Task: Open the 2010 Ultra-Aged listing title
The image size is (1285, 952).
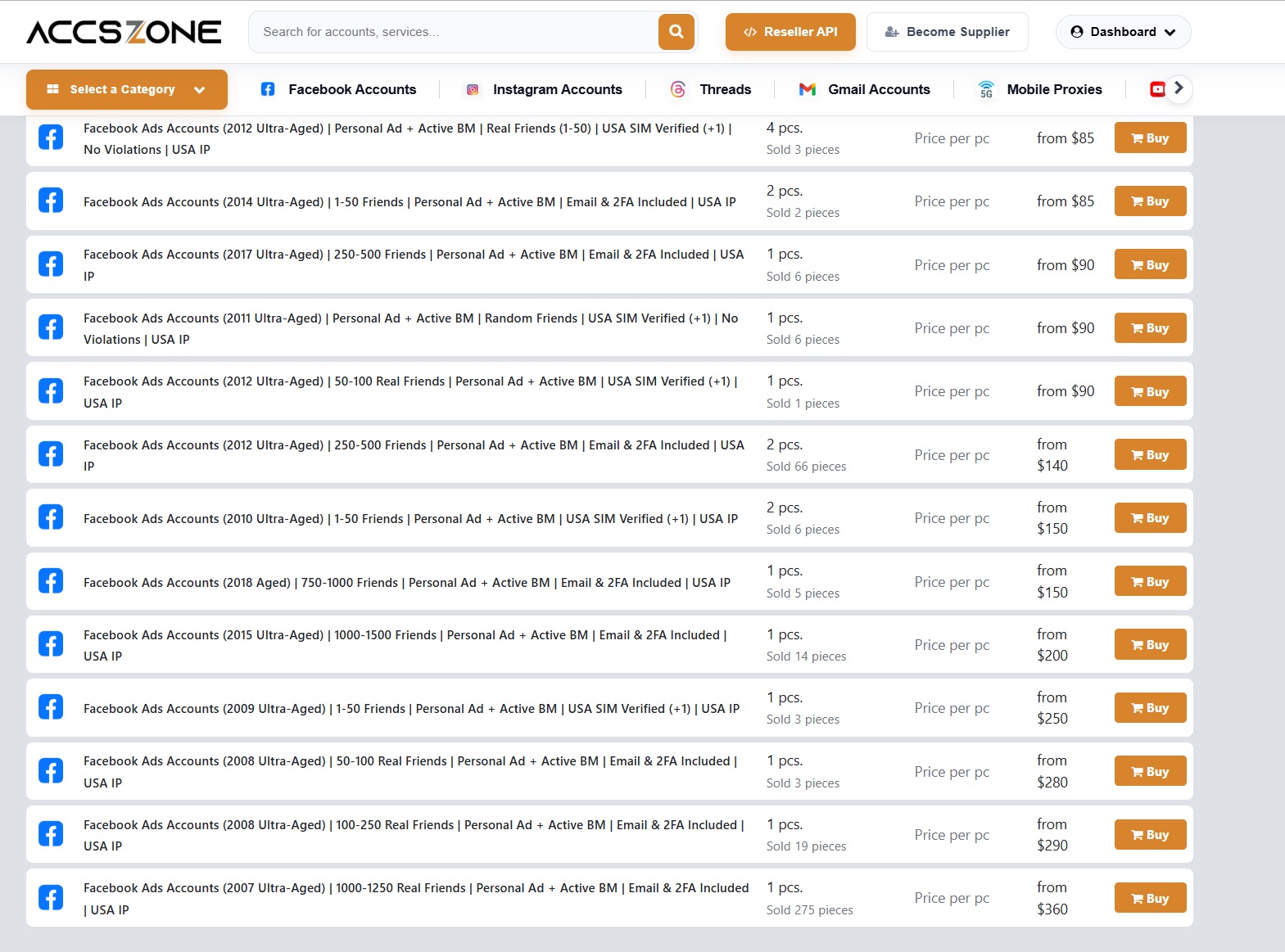Action: coord(410,519)
